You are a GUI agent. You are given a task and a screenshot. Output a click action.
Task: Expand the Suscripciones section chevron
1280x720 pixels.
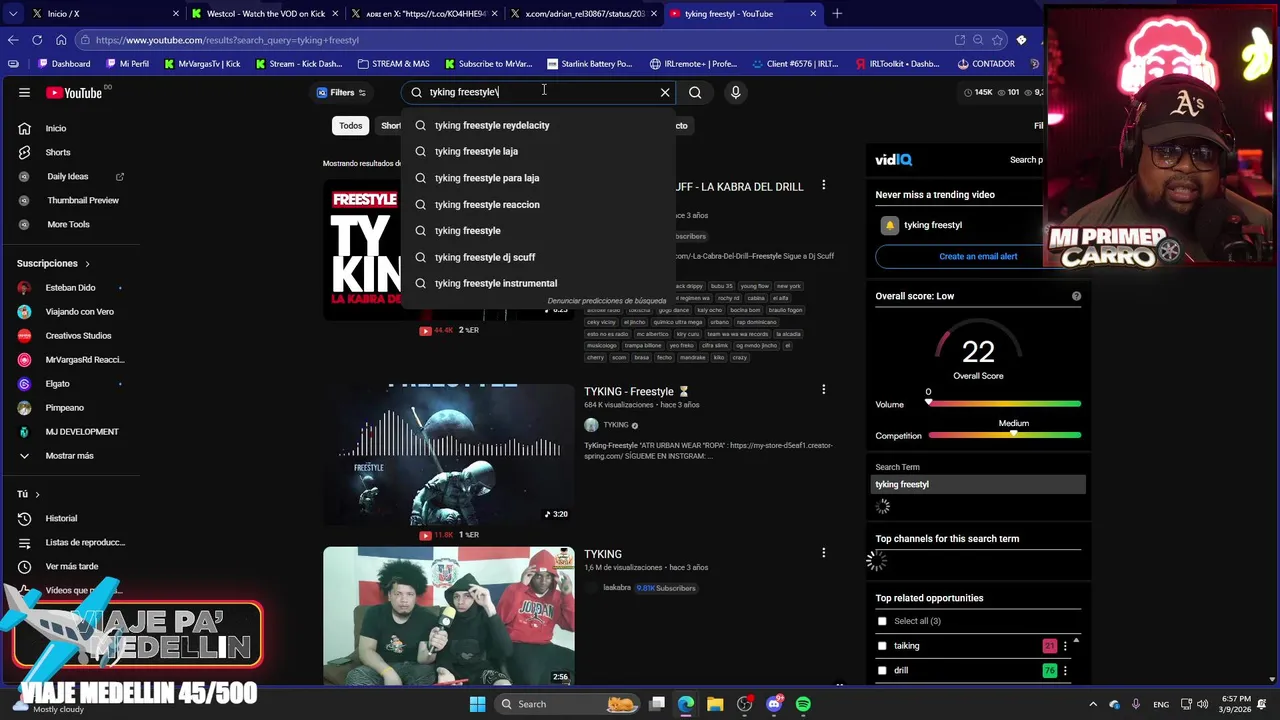[x=87, y=264]
